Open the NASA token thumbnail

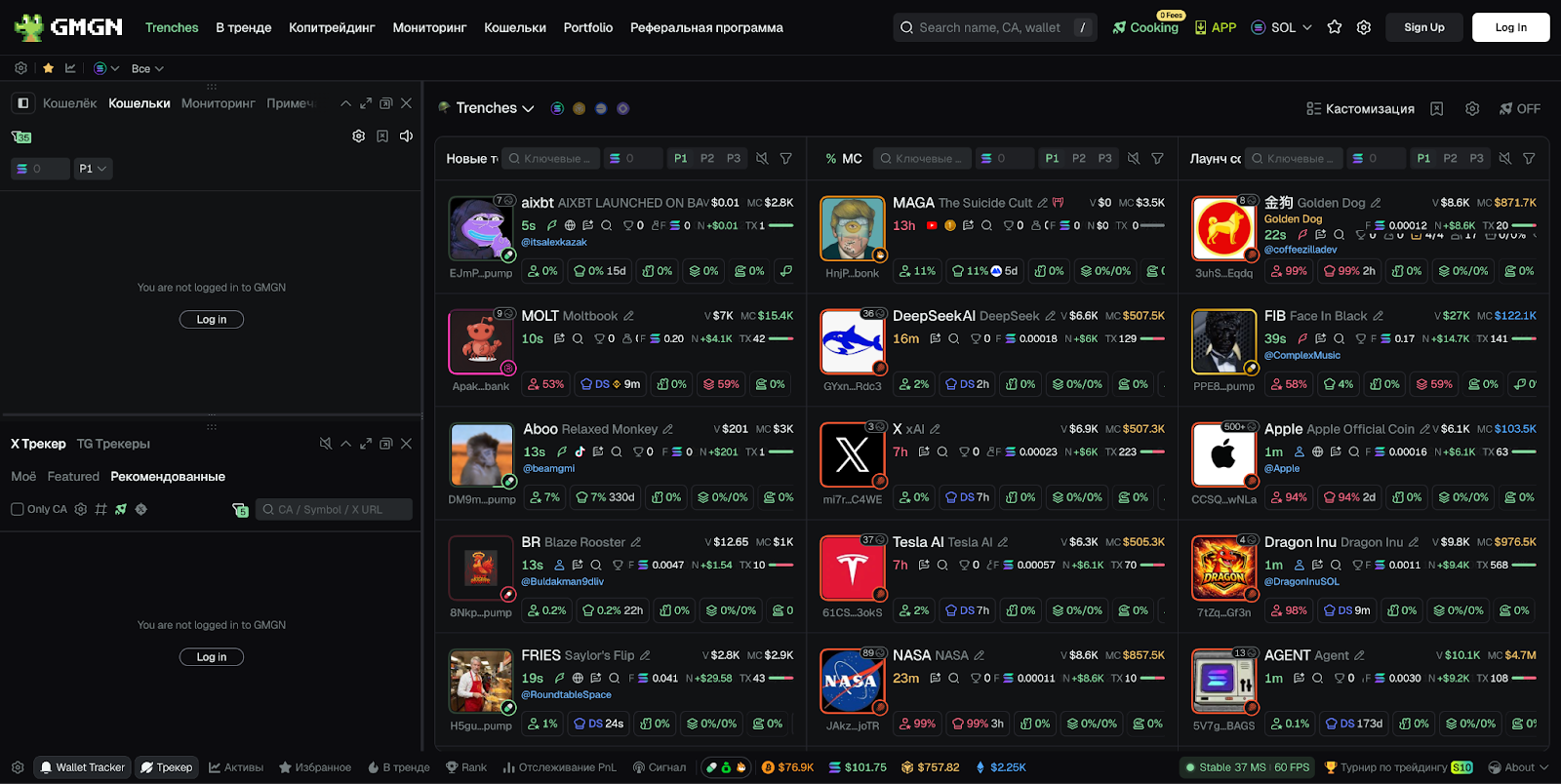[852, 681]
